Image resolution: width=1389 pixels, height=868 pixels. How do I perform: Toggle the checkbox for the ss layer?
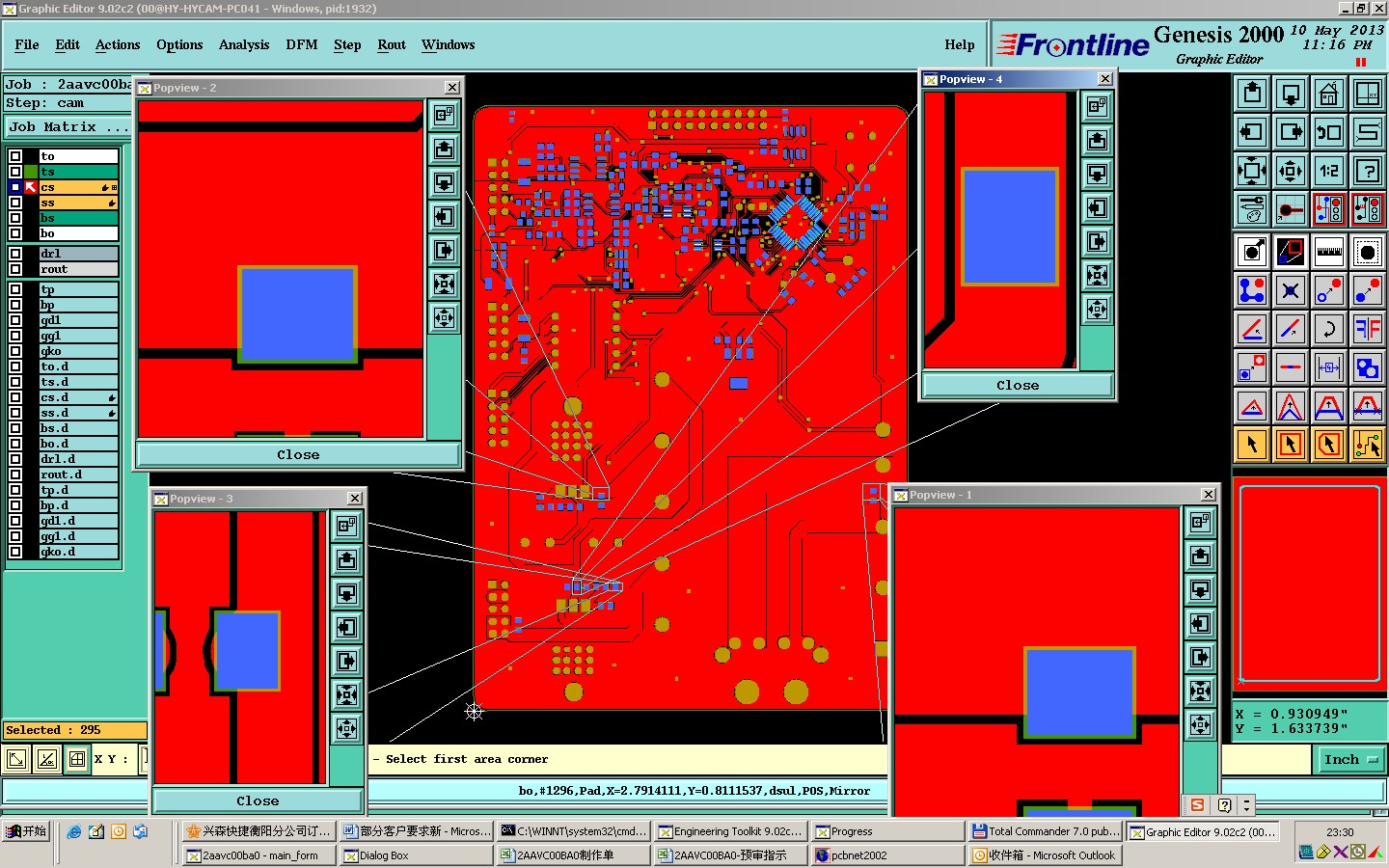[15, 203]
